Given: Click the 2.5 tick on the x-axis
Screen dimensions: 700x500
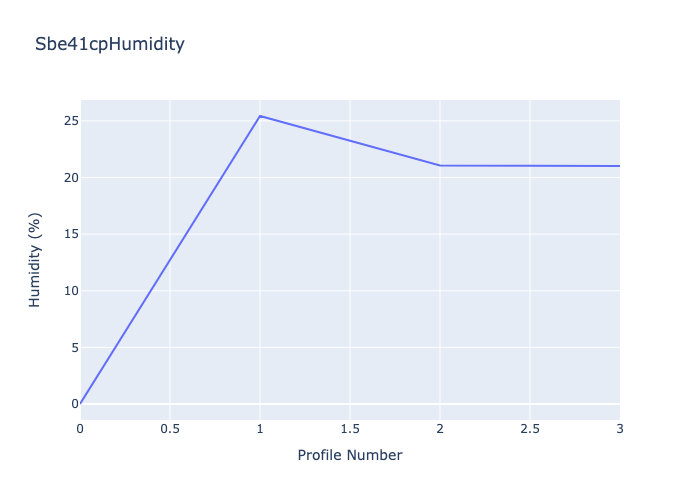Looking at the screenshot, I should [530, 428].
